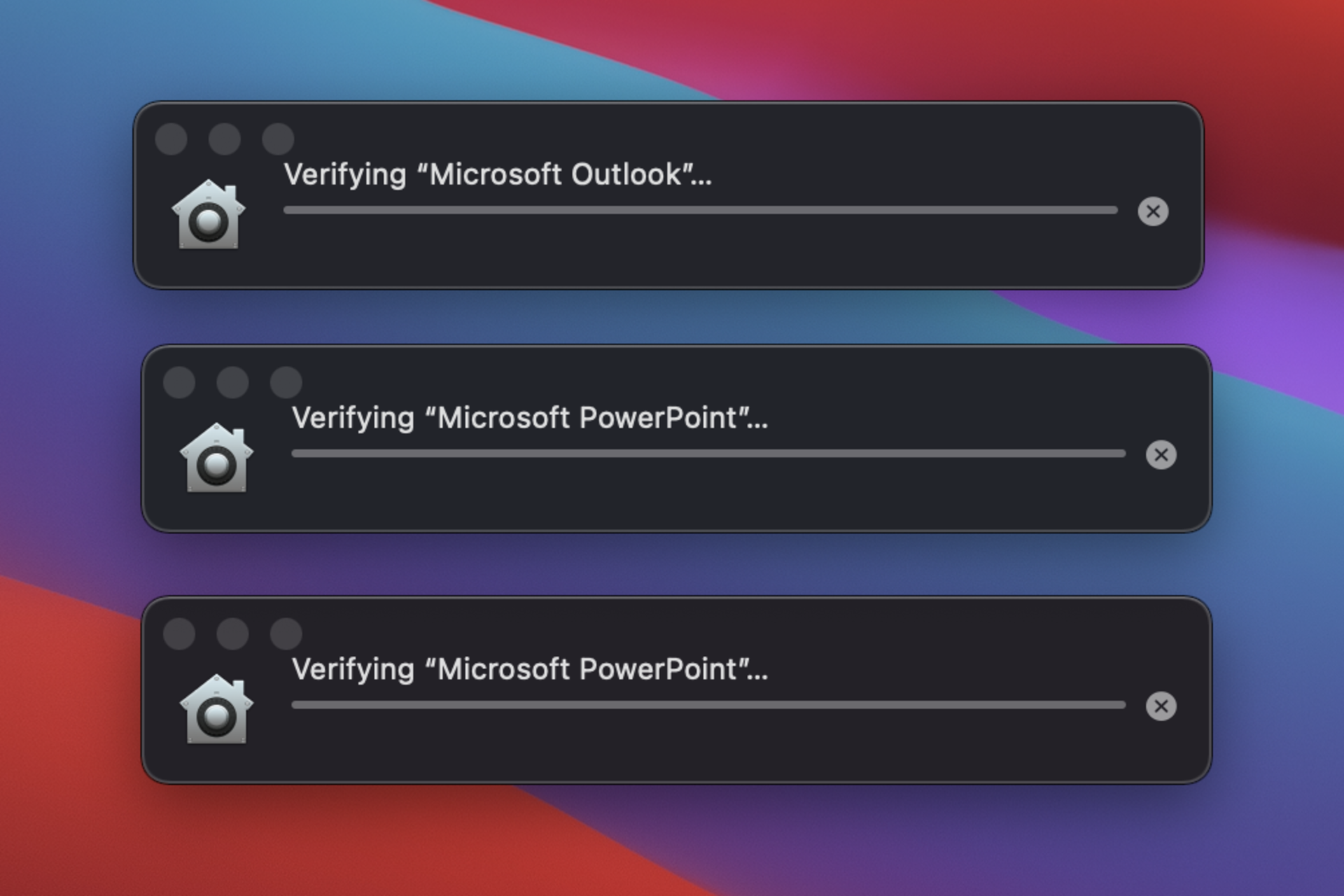Click leftmost window dot of bottom PowerPoint dialog
The image size is (1344, 896).
[179, 633]
